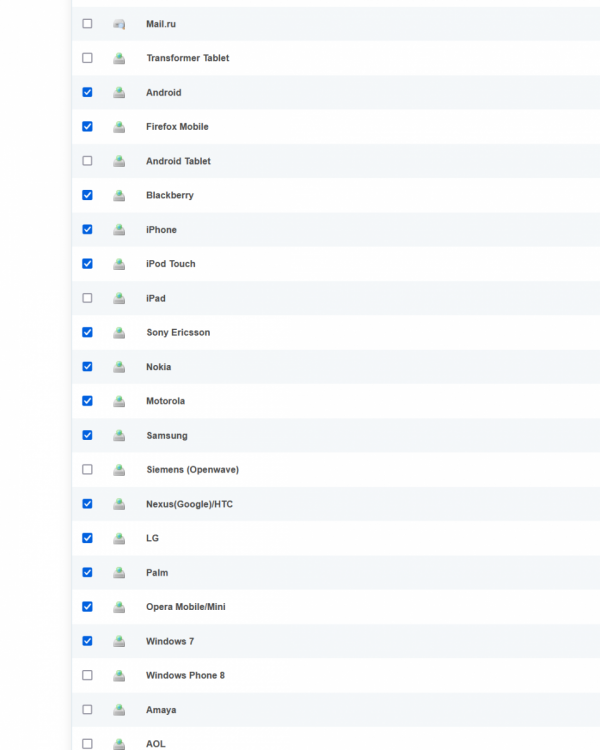Select the Amaya checkbox
600x750 pixels.
(x=87, y=710)
